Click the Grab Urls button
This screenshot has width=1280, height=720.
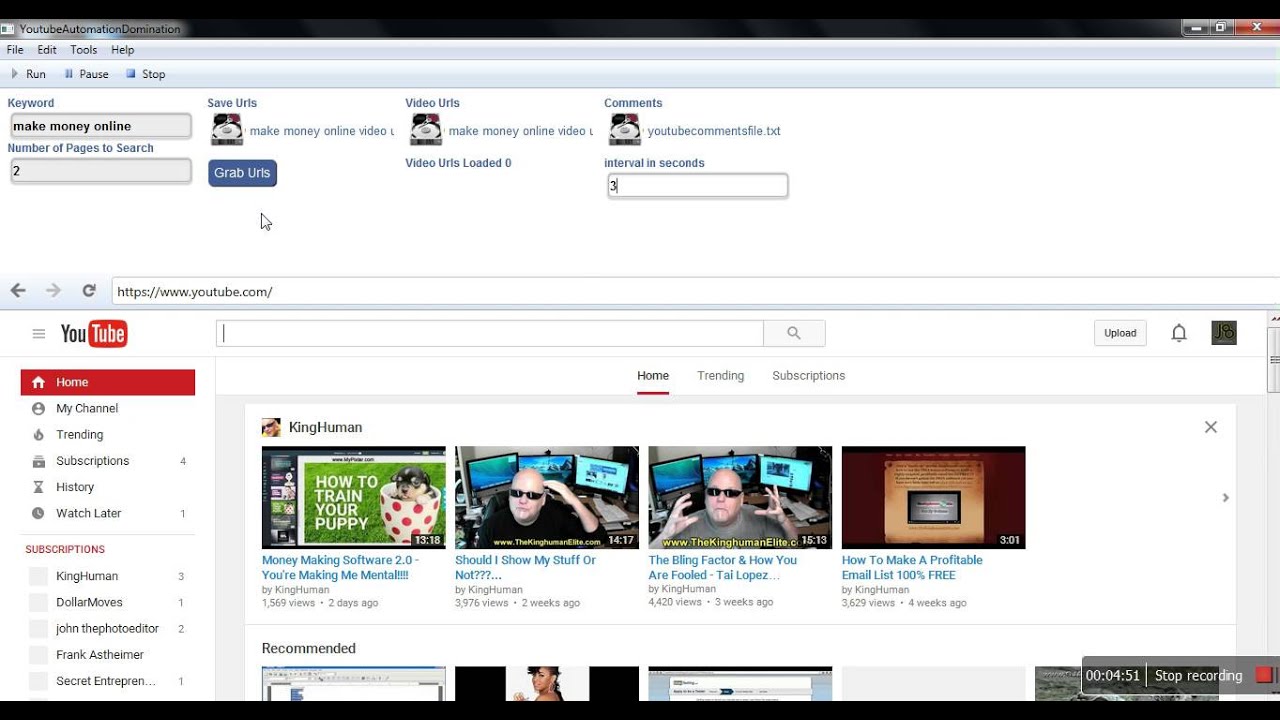pos(242,173)
